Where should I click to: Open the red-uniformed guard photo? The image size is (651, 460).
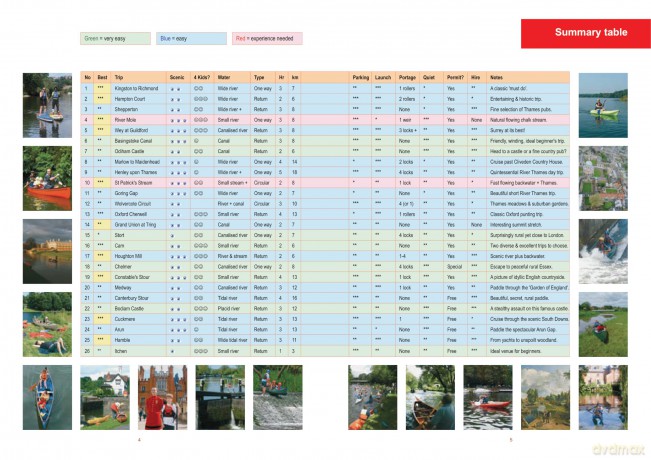(x=162, y=397)
